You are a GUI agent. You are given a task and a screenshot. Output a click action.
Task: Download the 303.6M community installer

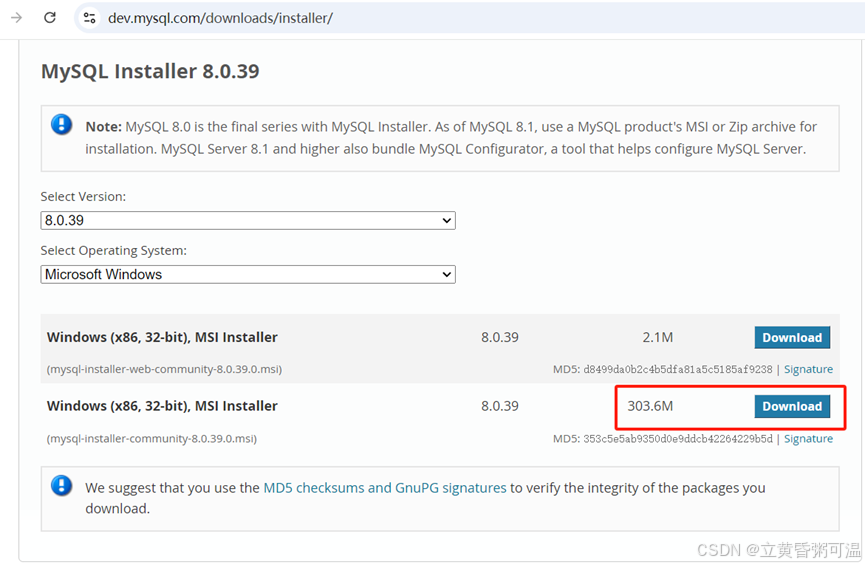(x=792, y=406)
